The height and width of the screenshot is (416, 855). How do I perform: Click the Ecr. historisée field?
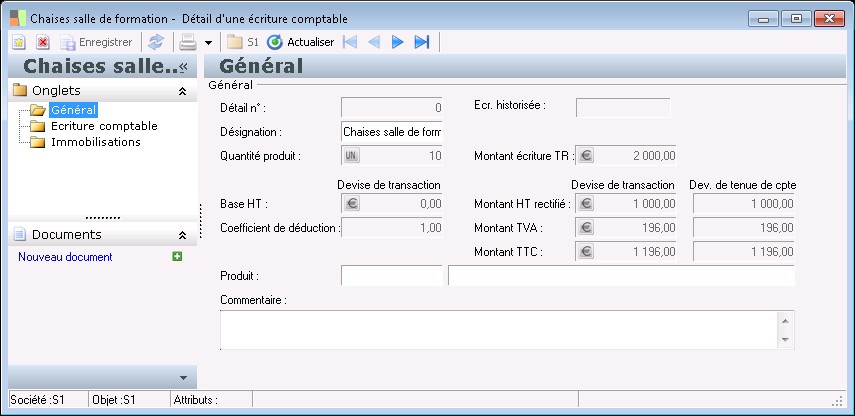[623, 107]
